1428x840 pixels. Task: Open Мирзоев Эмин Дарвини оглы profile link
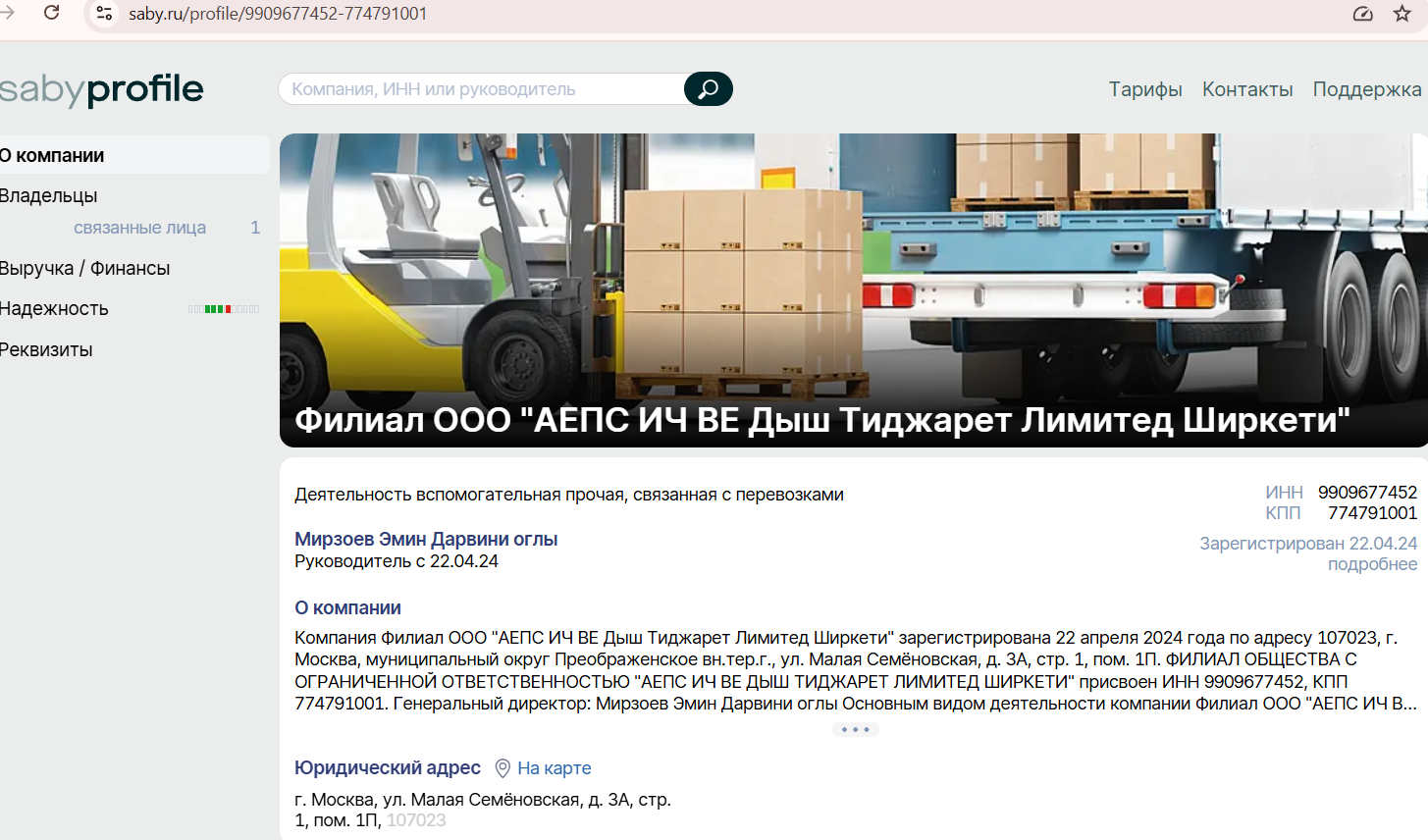pos(426,540)
